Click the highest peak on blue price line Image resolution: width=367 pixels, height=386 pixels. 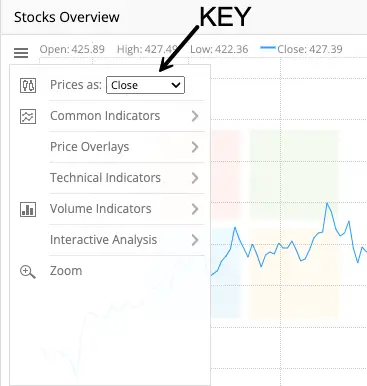click(x=327, y=203)
